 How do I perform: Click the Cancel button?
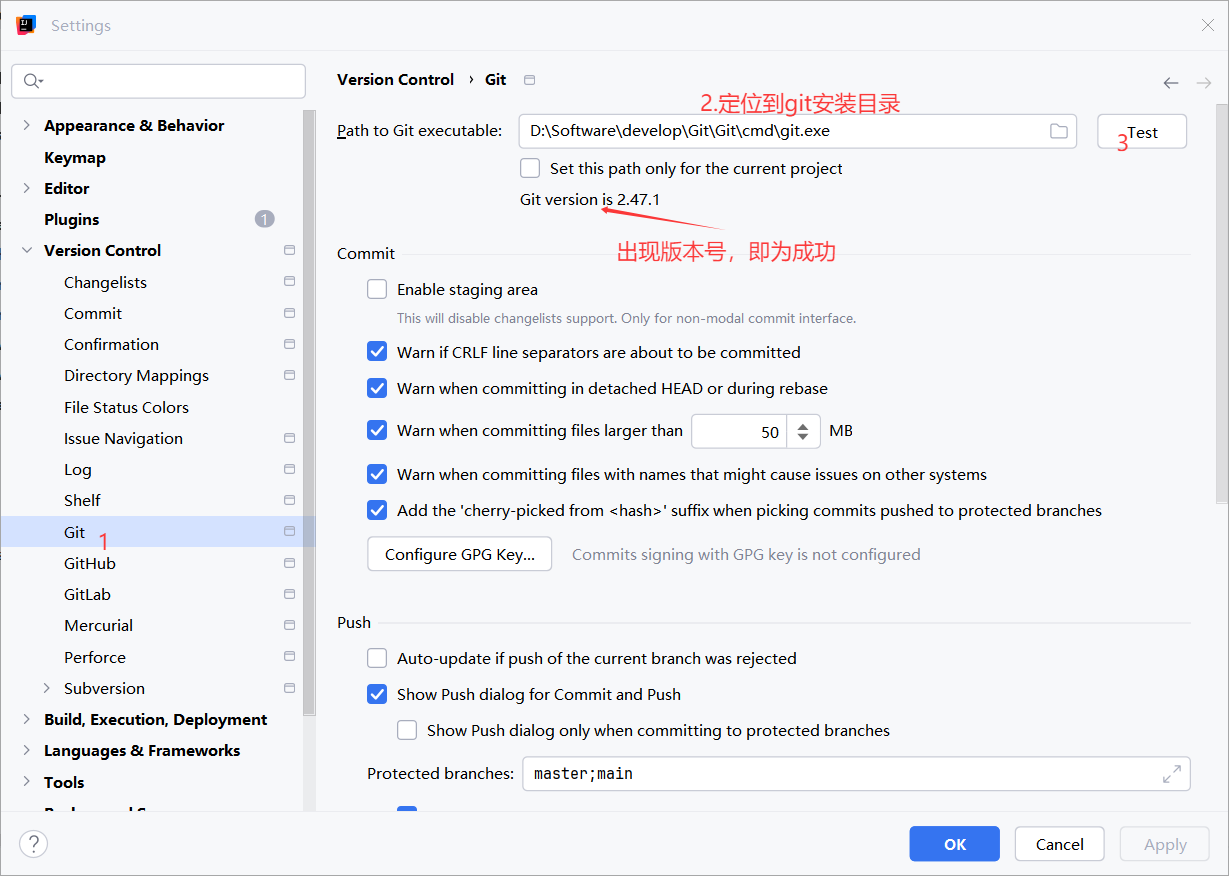1060,844
